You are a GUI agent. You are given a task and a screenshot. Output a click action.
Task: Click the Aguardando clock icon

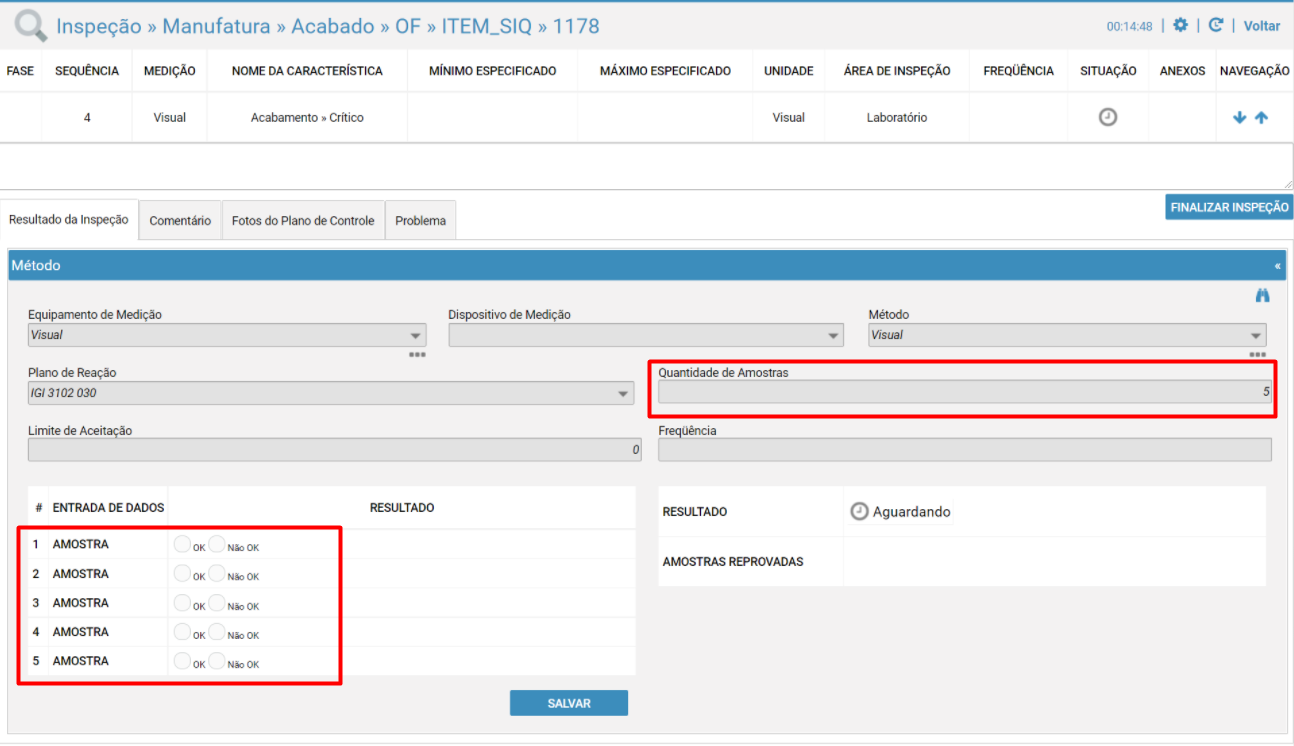pos(859,511)
